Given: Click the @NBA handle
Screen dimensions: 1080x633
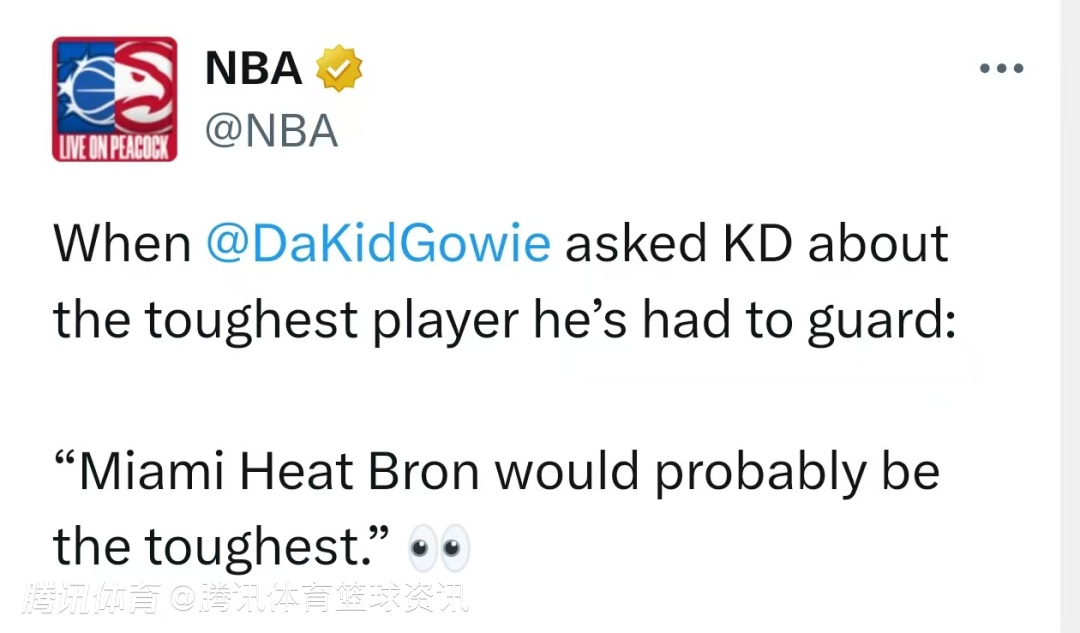Looking at the screenshot, I should click(x=270, y=131).
